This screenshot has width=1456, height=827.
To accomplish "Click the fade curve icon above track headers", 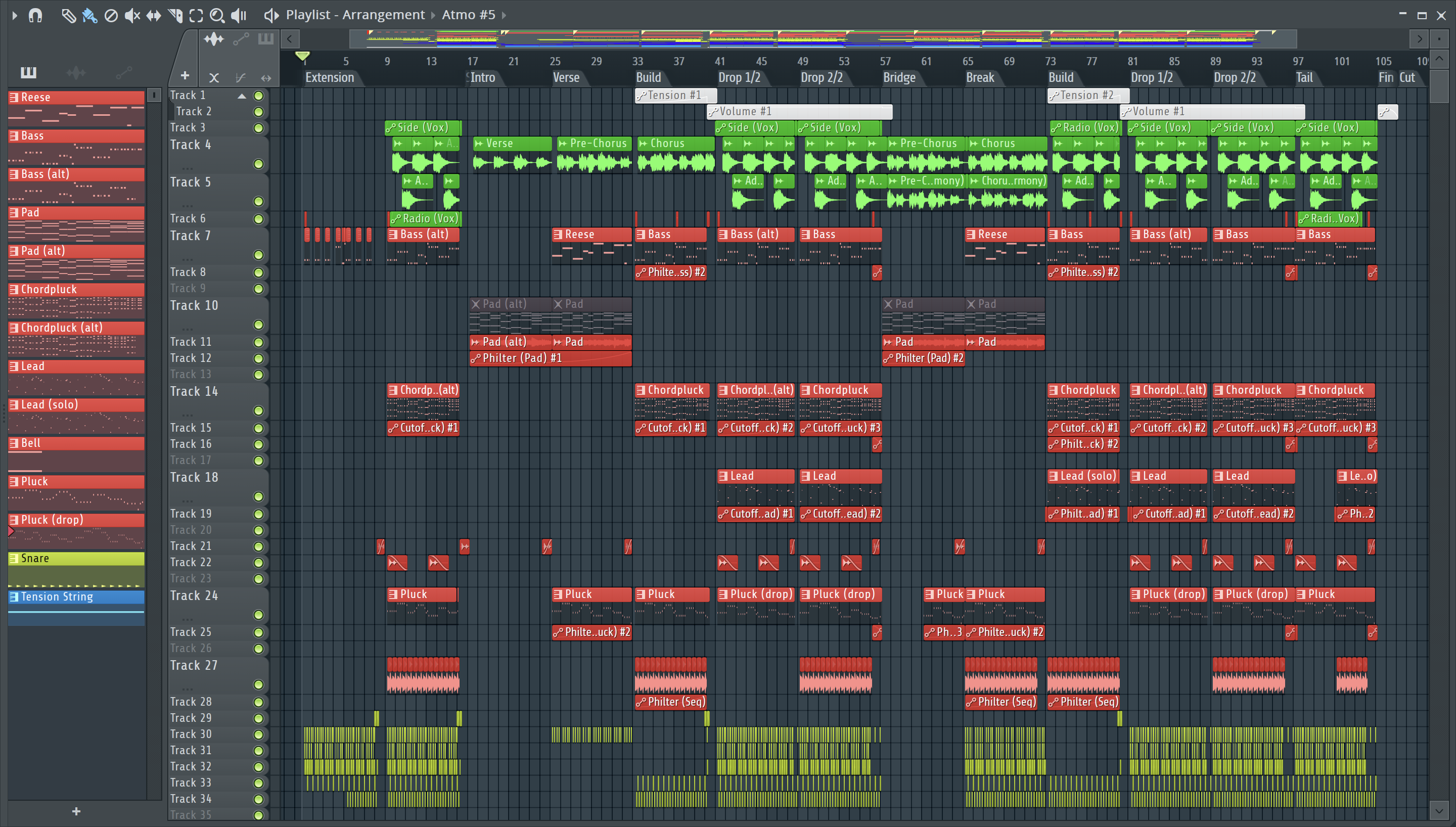I will 240,78.
